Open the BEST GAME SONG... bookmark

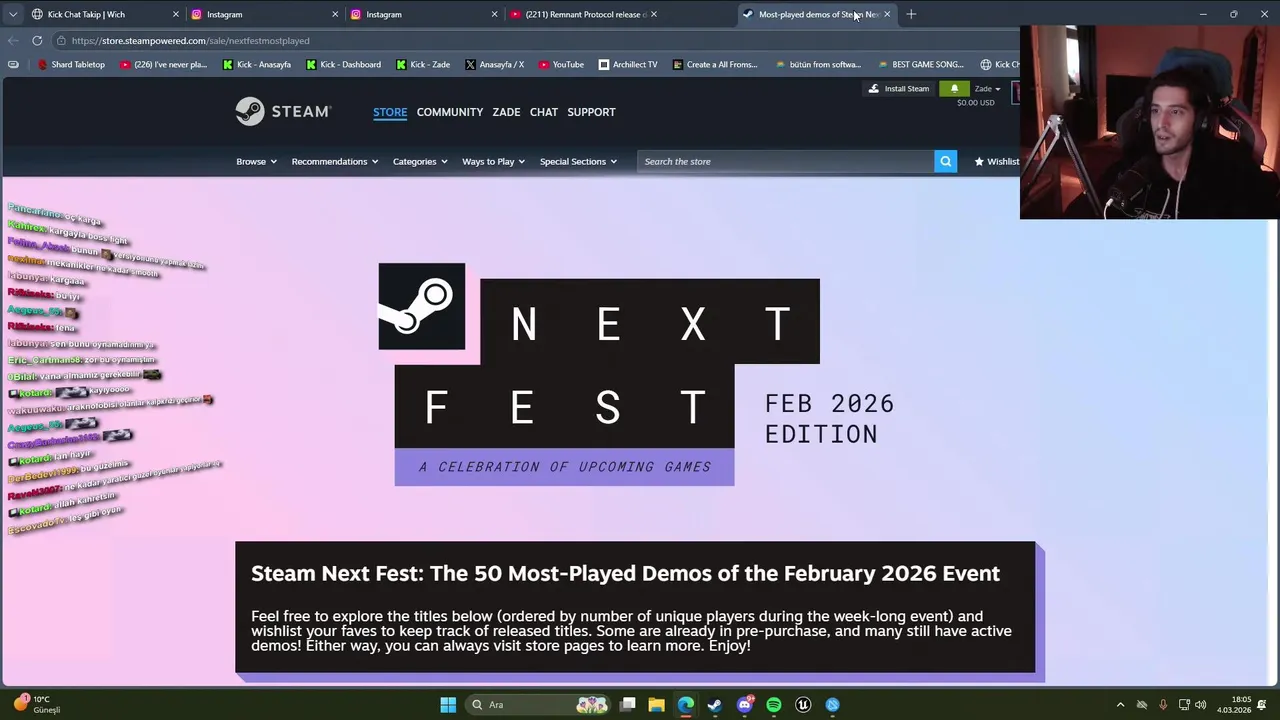(920, 64)
